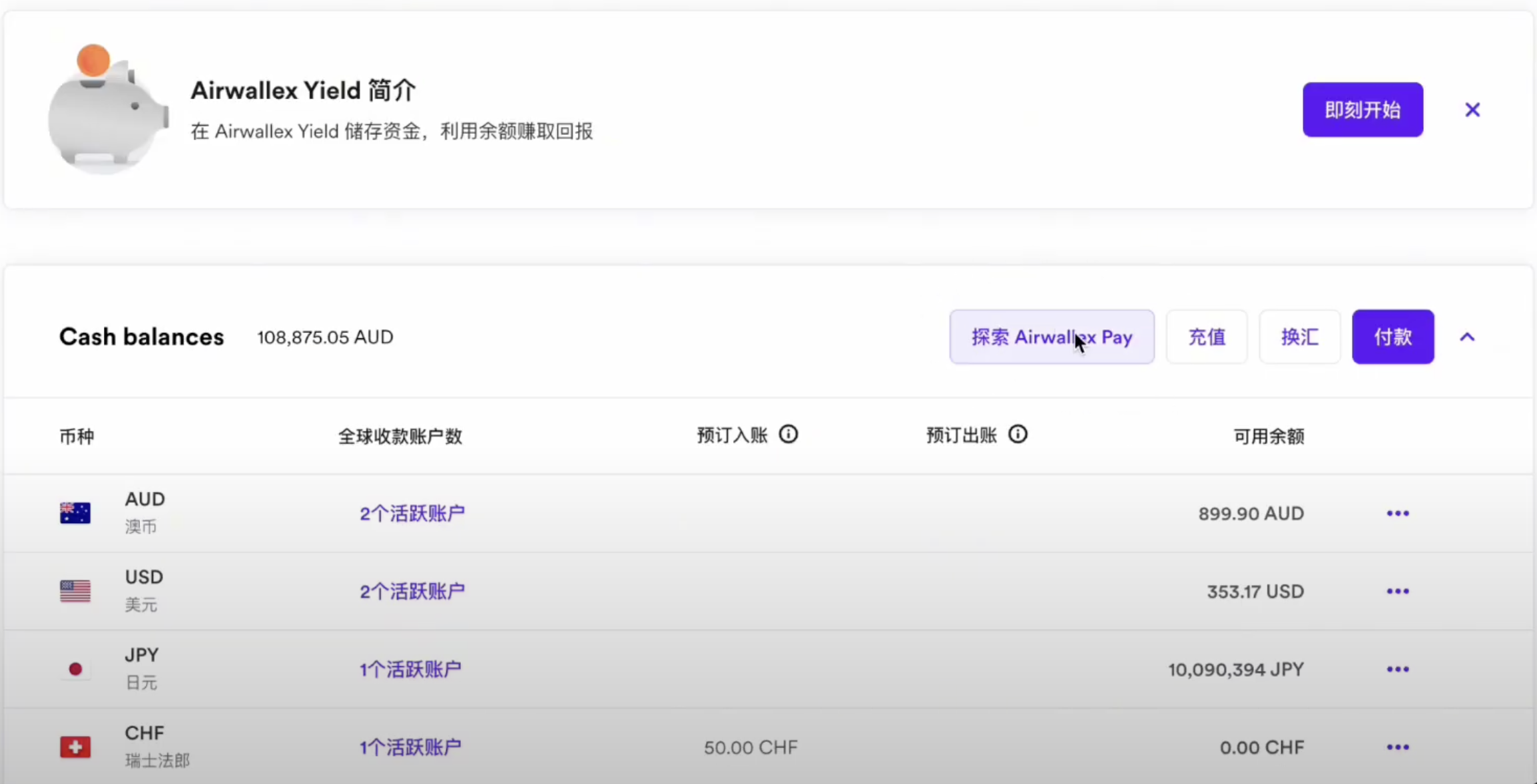Open the 换汇 currency exchange
This screenshot has width=1537, height=784.
(1299, 337)
